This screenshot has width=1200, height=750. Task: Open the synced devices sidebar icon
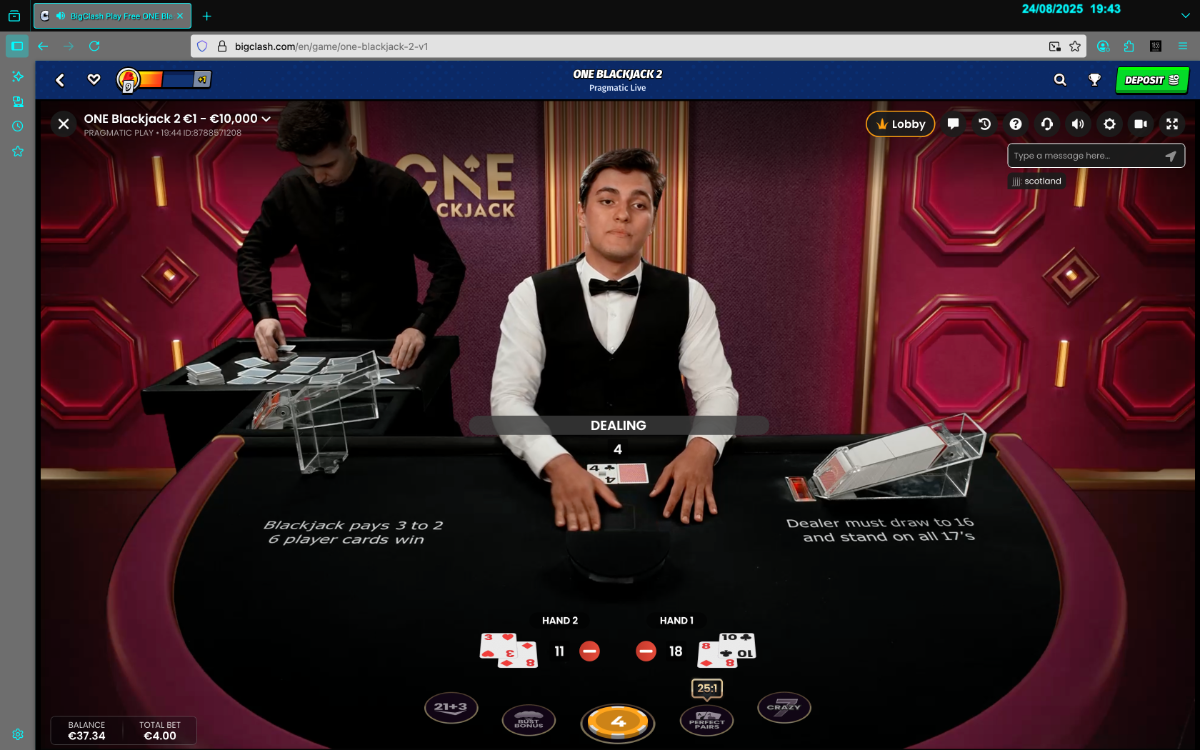click(17, 101)
